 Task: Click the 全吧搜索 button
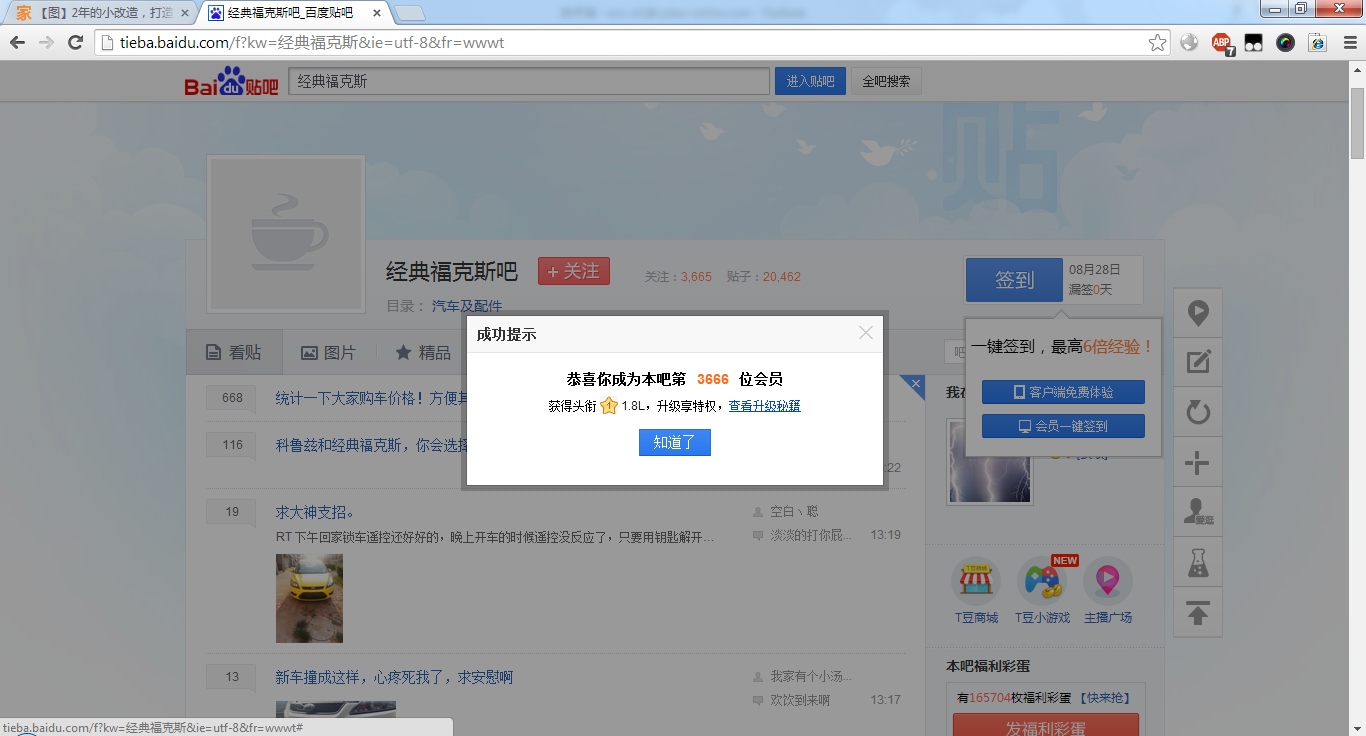(886, 82)
